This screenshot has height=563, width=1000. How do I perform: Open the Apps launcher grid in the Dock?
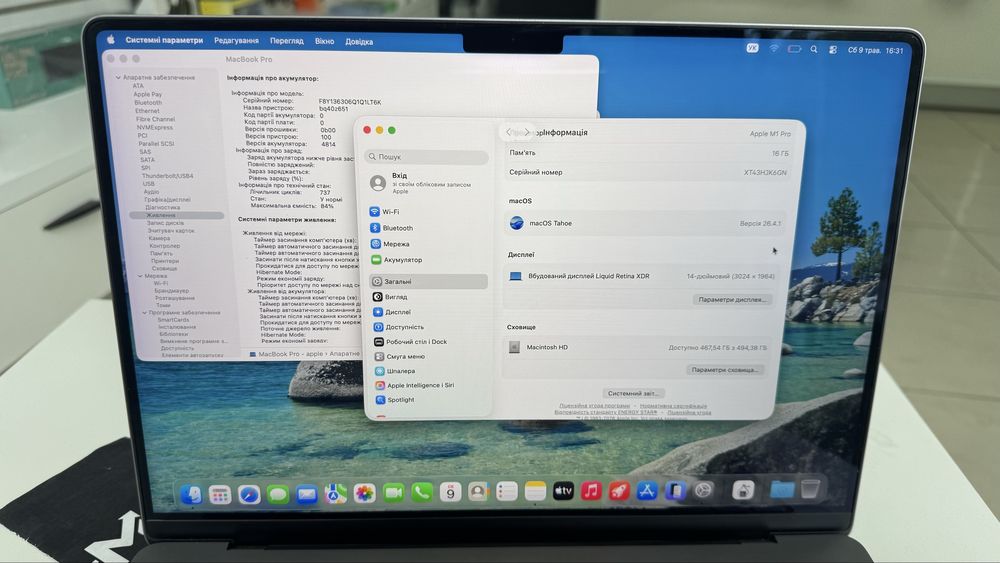[220, 494]
